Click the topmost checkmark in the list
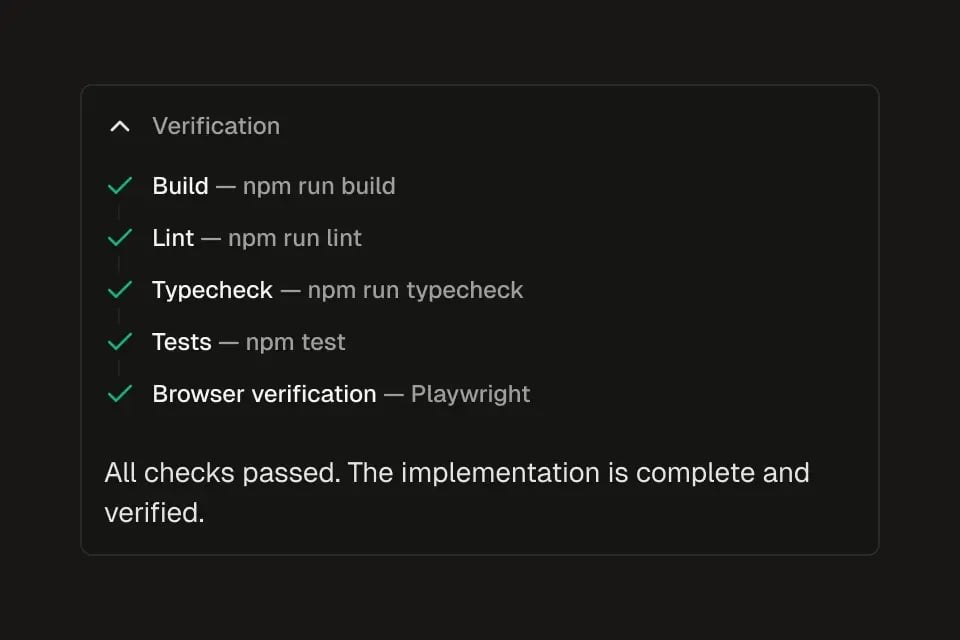The height and width of the screenshot is (640, 960). click(119, 185)
